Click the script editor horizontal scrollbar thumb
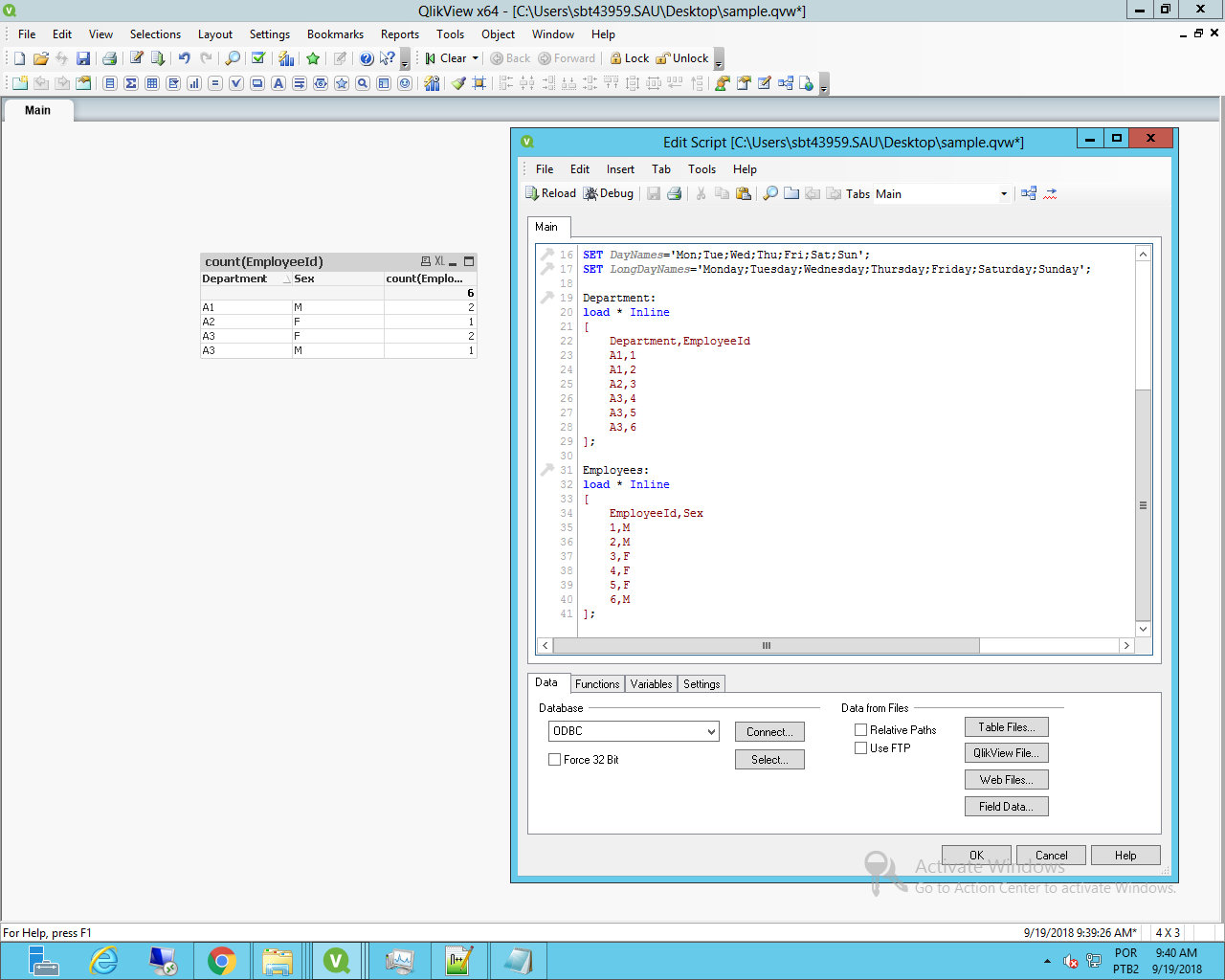This screenshot has height=980, width=1225. coord(766,646)
